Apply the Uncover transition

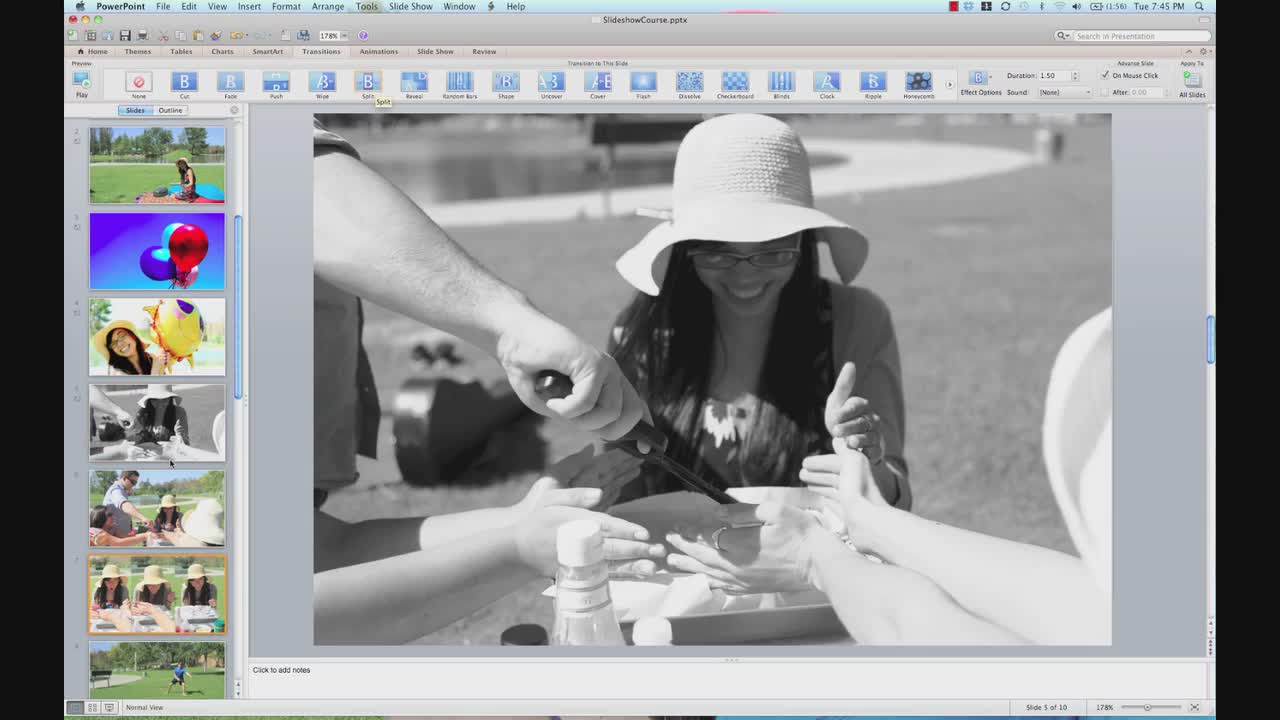(x=551, y=85)
